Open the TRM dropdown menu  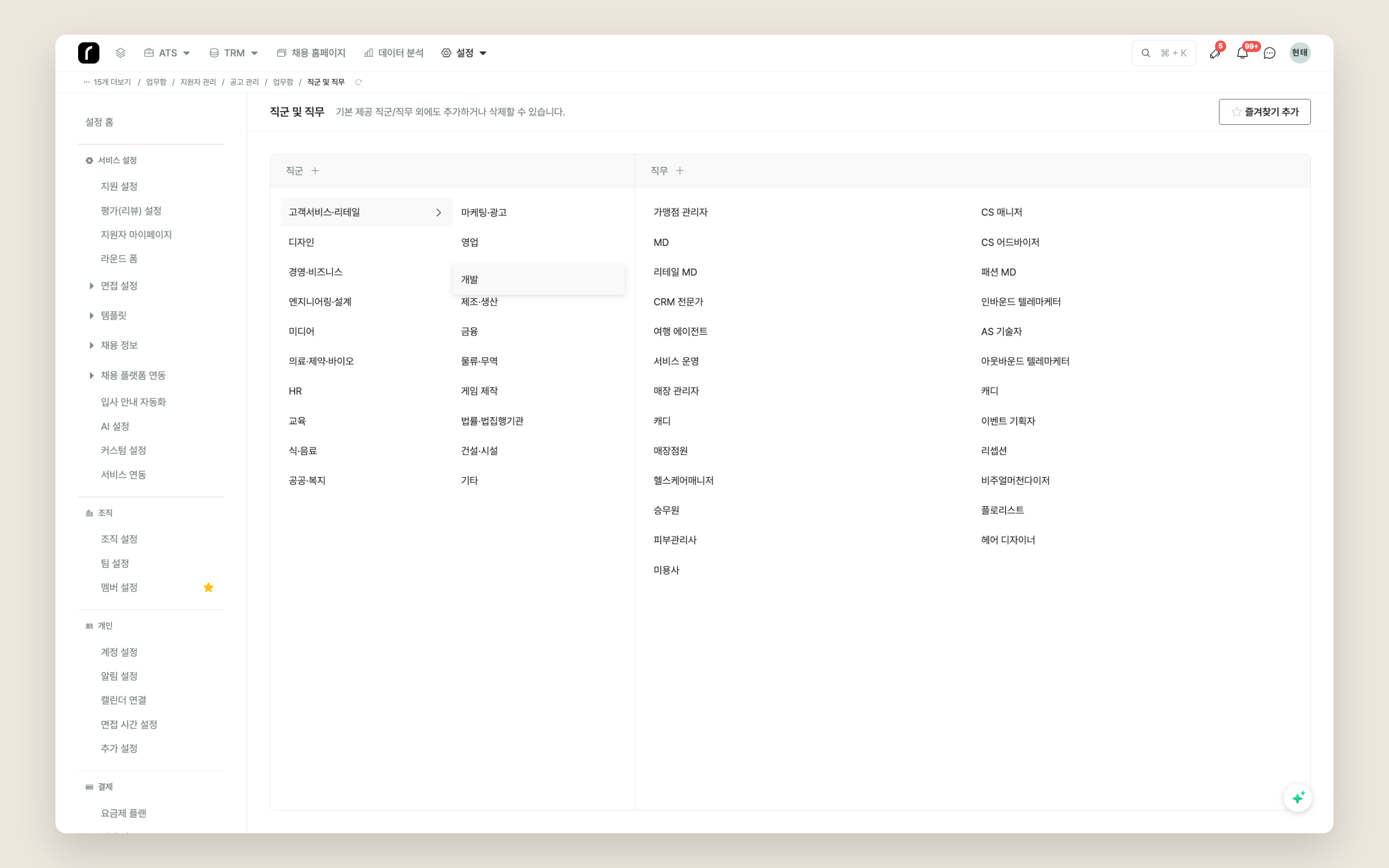233,53
